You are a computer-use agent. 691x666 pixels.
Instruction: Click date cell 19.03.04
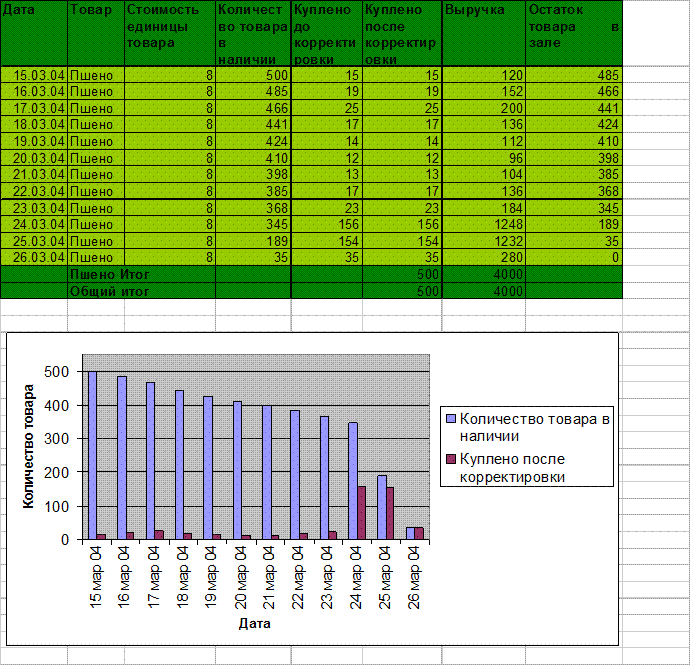click(x=34, y=141)
